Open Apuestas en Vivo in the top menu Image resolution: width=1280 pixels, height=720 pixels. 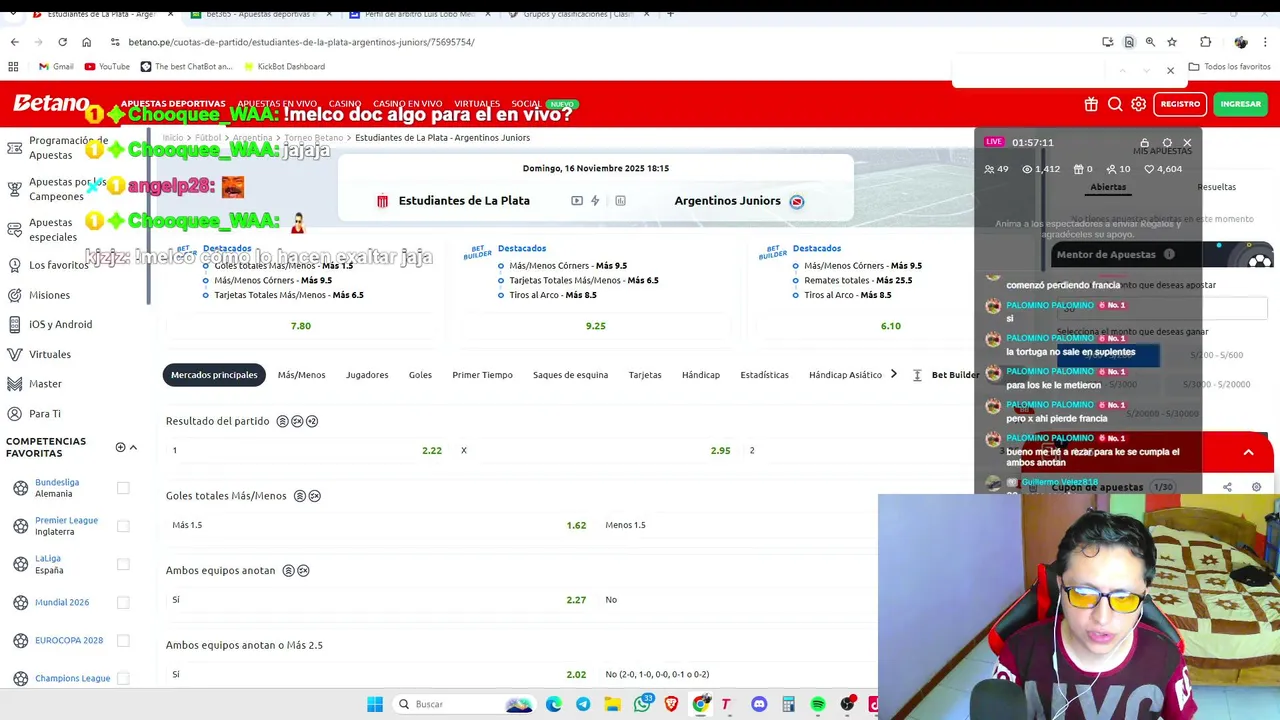[277, 104]
